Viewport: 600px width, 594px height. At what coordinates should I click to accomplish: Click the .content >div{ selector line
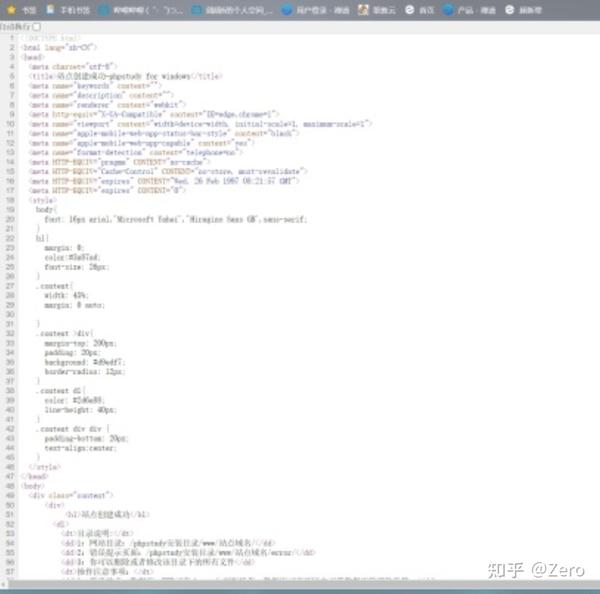[65, 333]
